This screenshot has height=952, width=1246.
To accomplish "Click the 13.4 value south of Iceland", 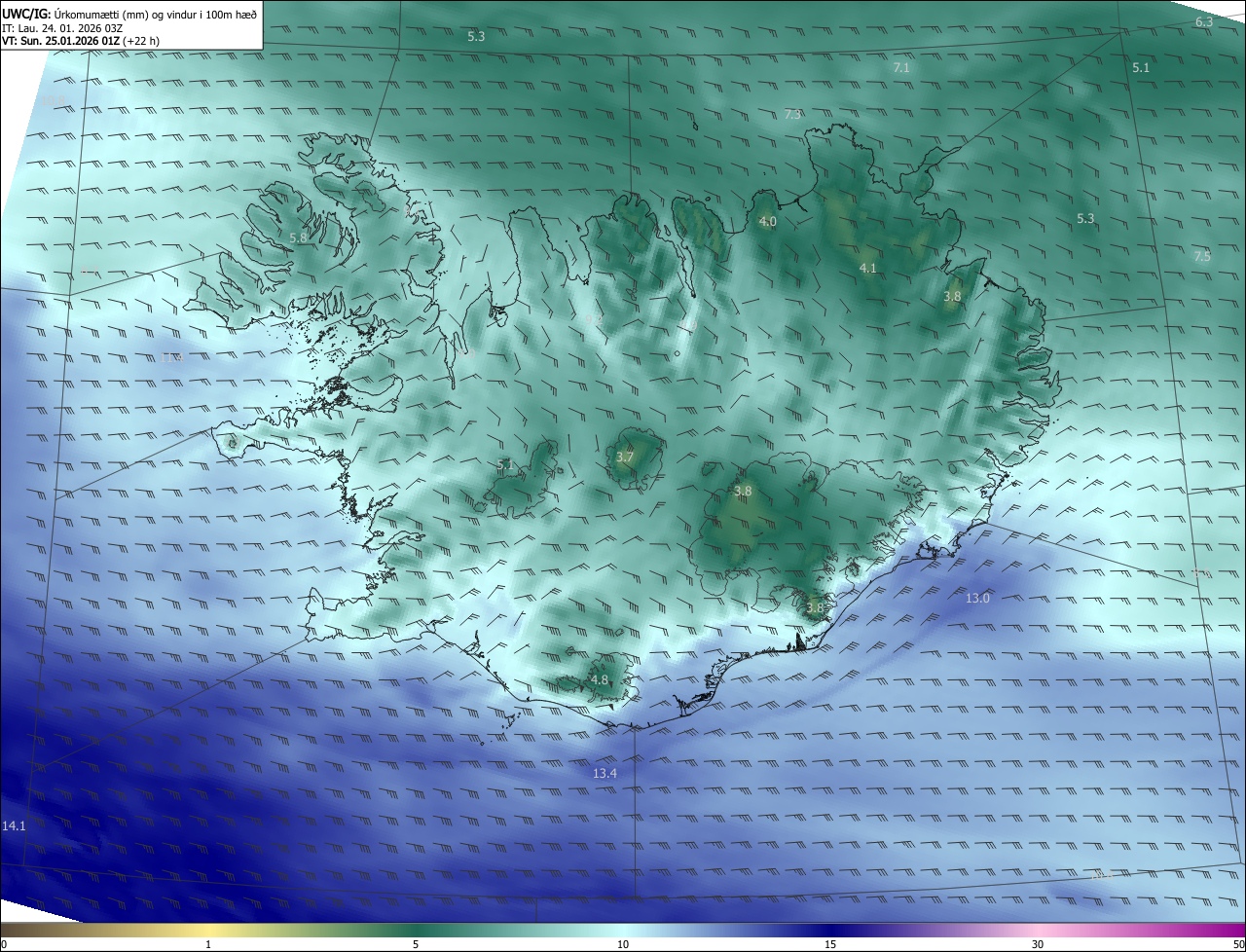I will point(605,773).
